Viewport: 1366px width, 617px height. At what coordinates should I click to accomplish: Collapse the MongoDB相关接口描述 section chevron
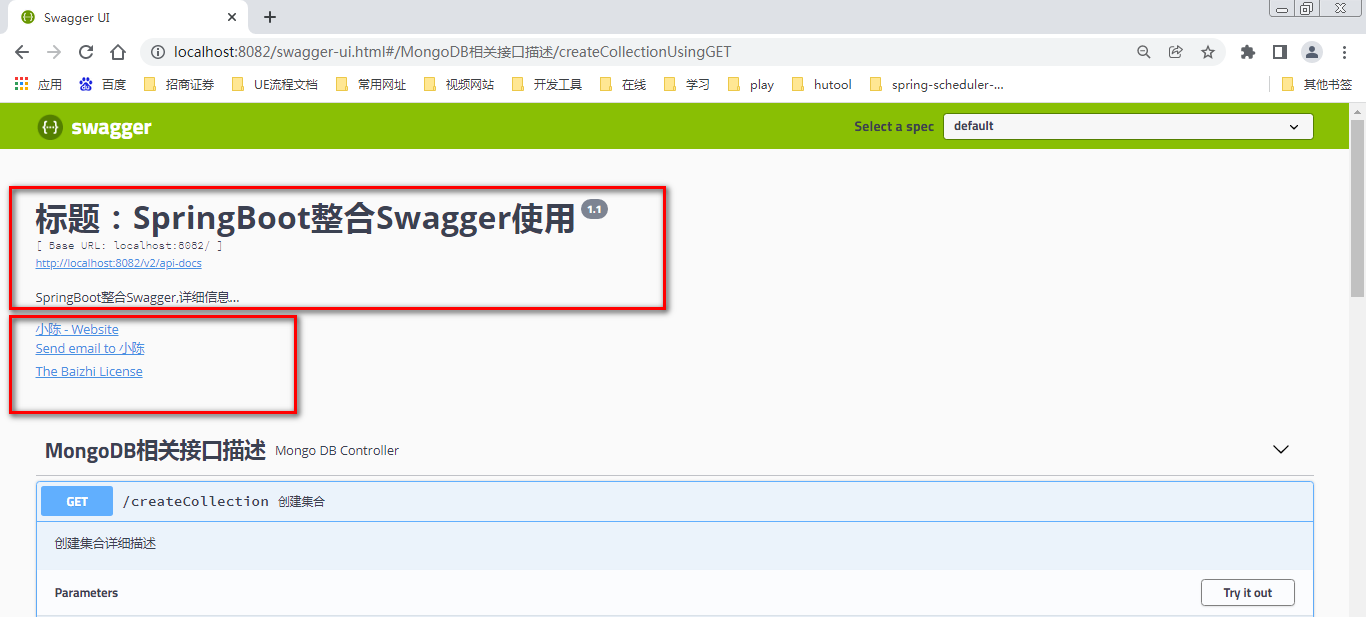coord(1281,450)
